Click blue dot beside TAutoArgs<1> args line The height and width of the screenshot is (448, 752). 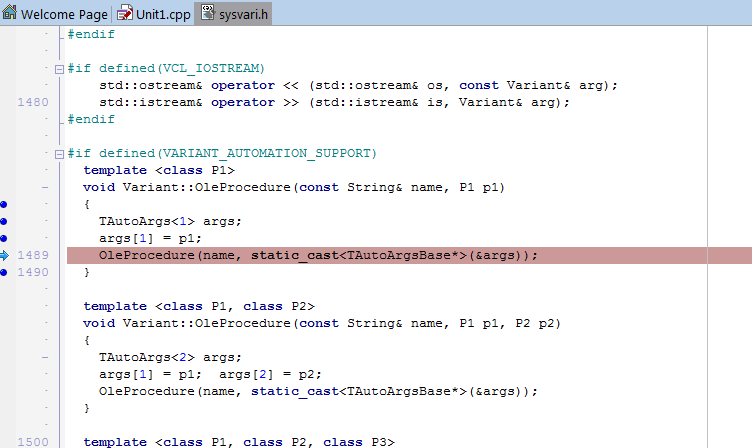point(5,221)
